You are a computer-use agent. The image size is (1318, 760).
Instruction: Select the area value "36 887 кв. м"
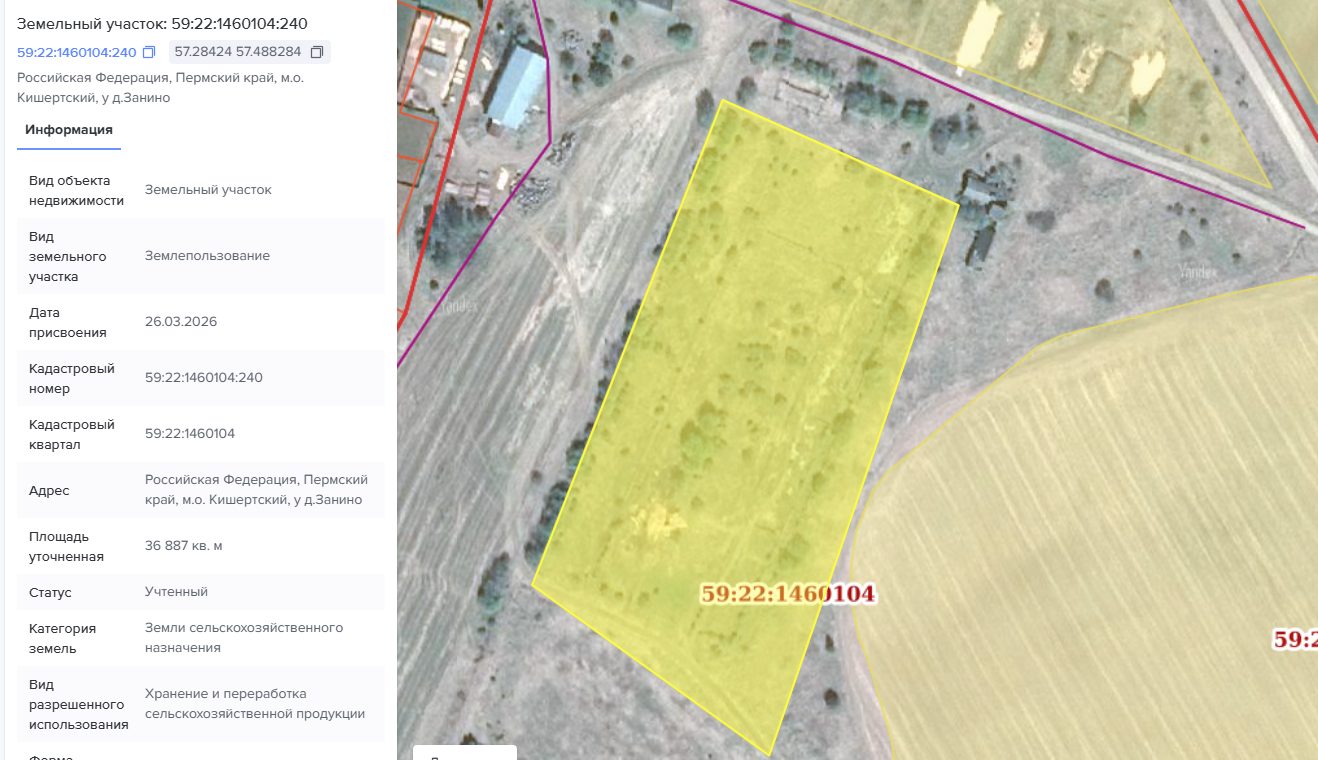[184, 546]
